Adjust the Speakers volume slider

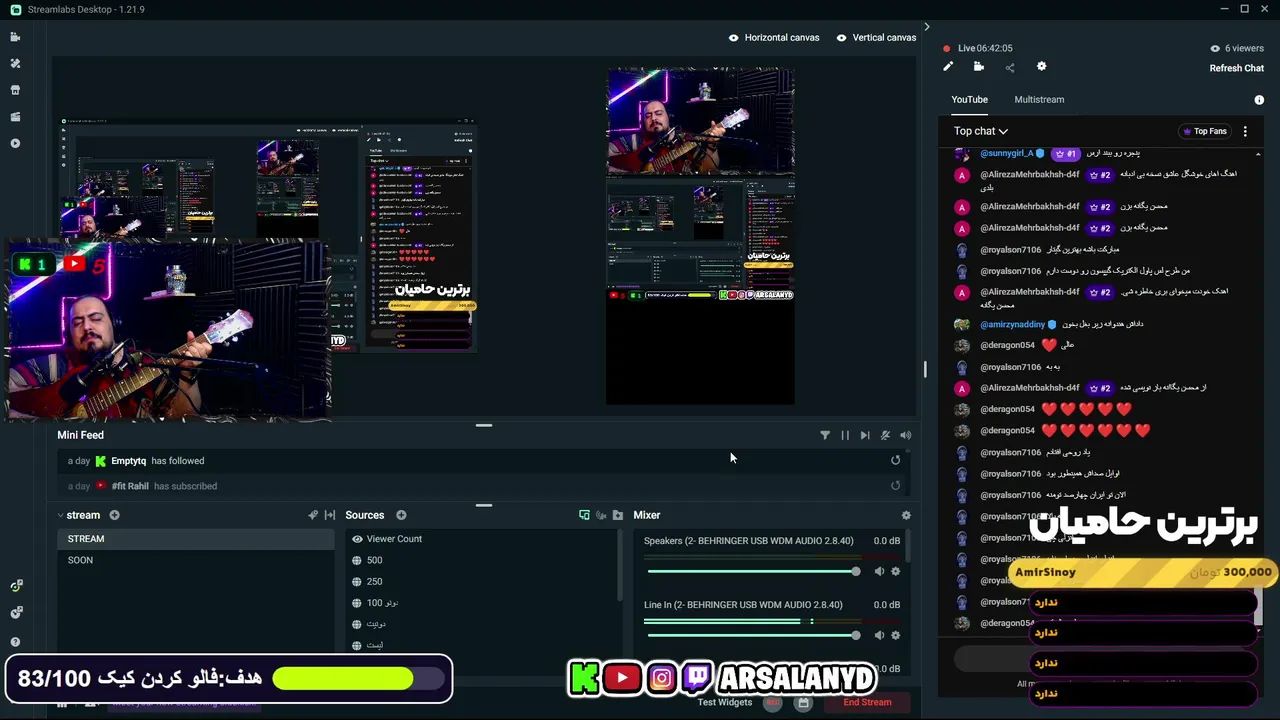pos(754,571)
